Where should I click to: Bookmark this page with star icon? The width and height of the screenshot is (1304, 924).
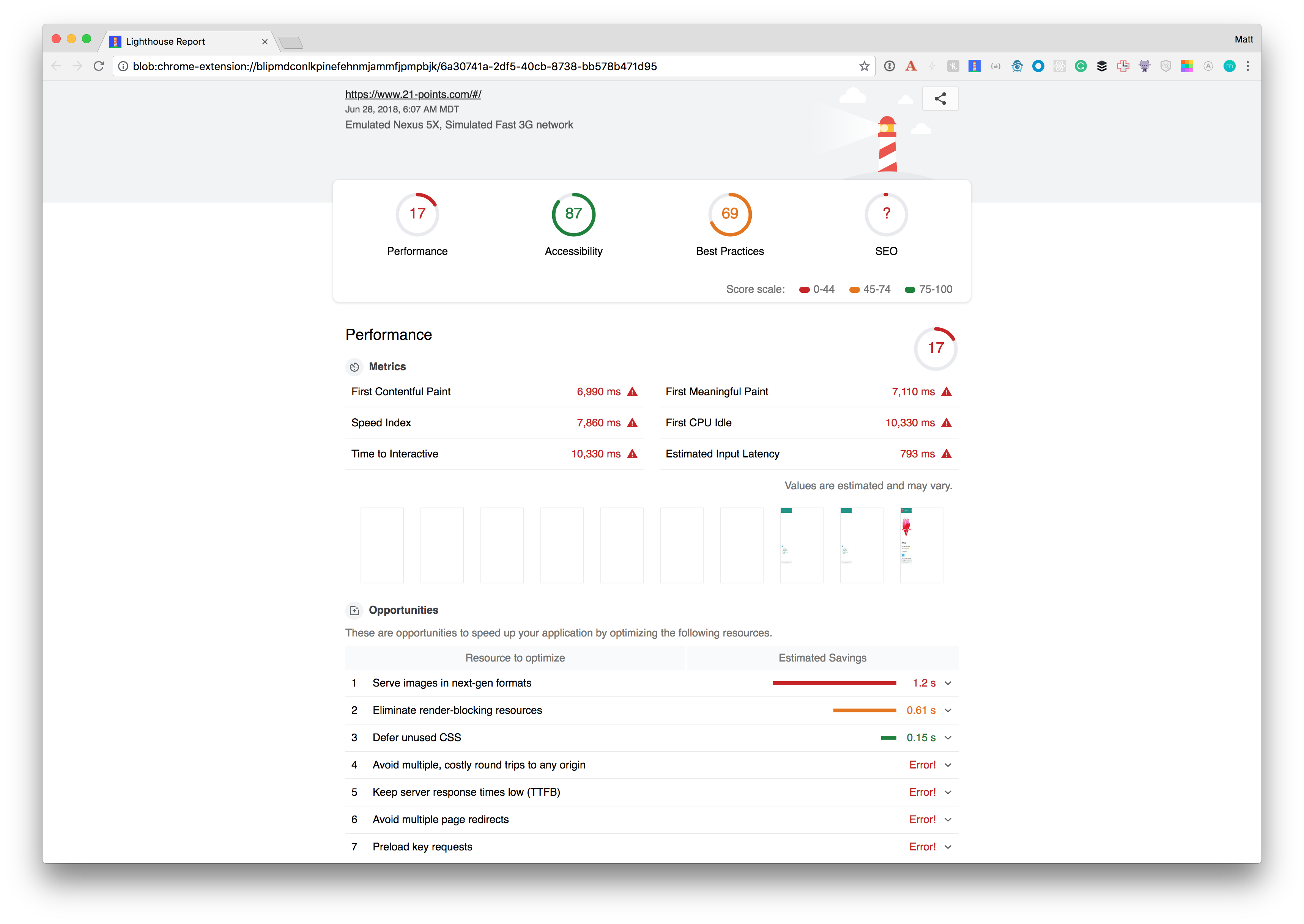point(864,66)
